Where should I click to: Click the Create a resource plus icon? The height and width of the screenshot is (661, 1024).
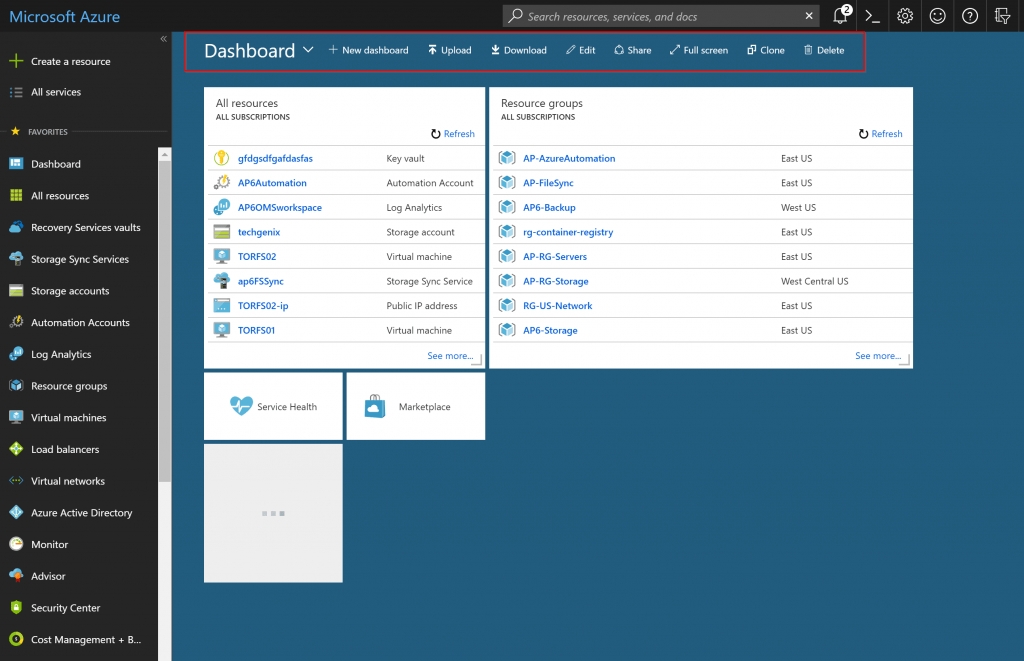pos(16,61)
